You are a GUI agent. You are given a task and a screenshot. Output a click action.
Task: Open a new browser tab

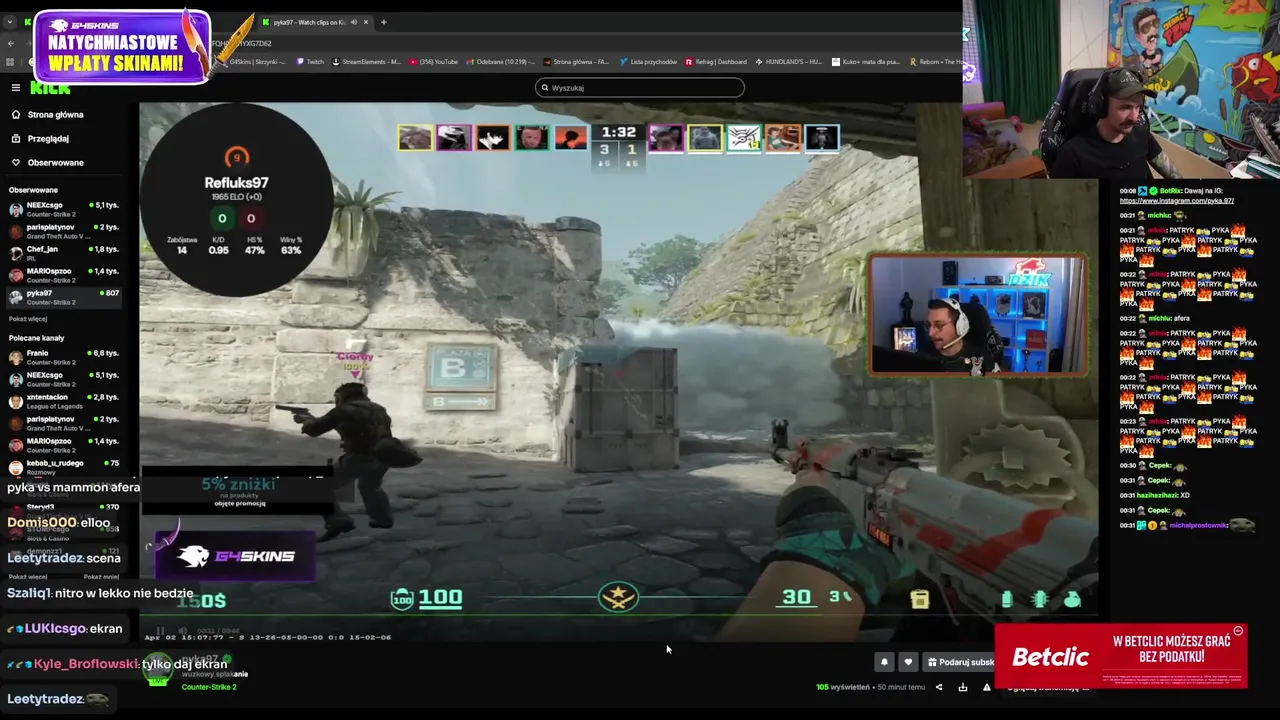pyautogui.click(x=383, y=22)
